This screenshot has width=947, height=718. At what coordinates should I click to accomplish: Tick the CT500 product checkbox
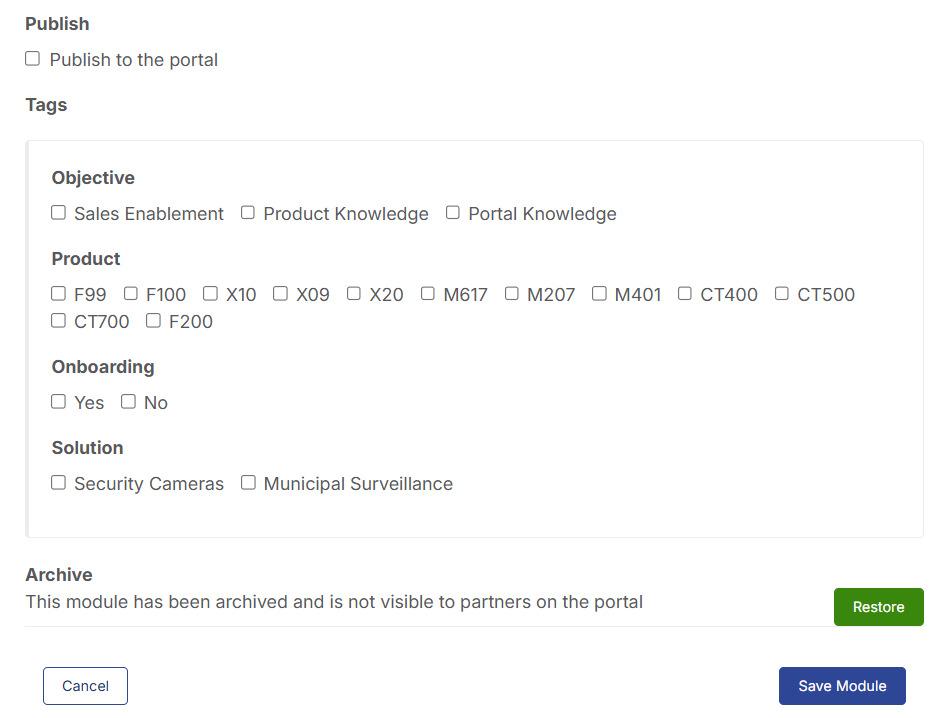coord(782,293)
